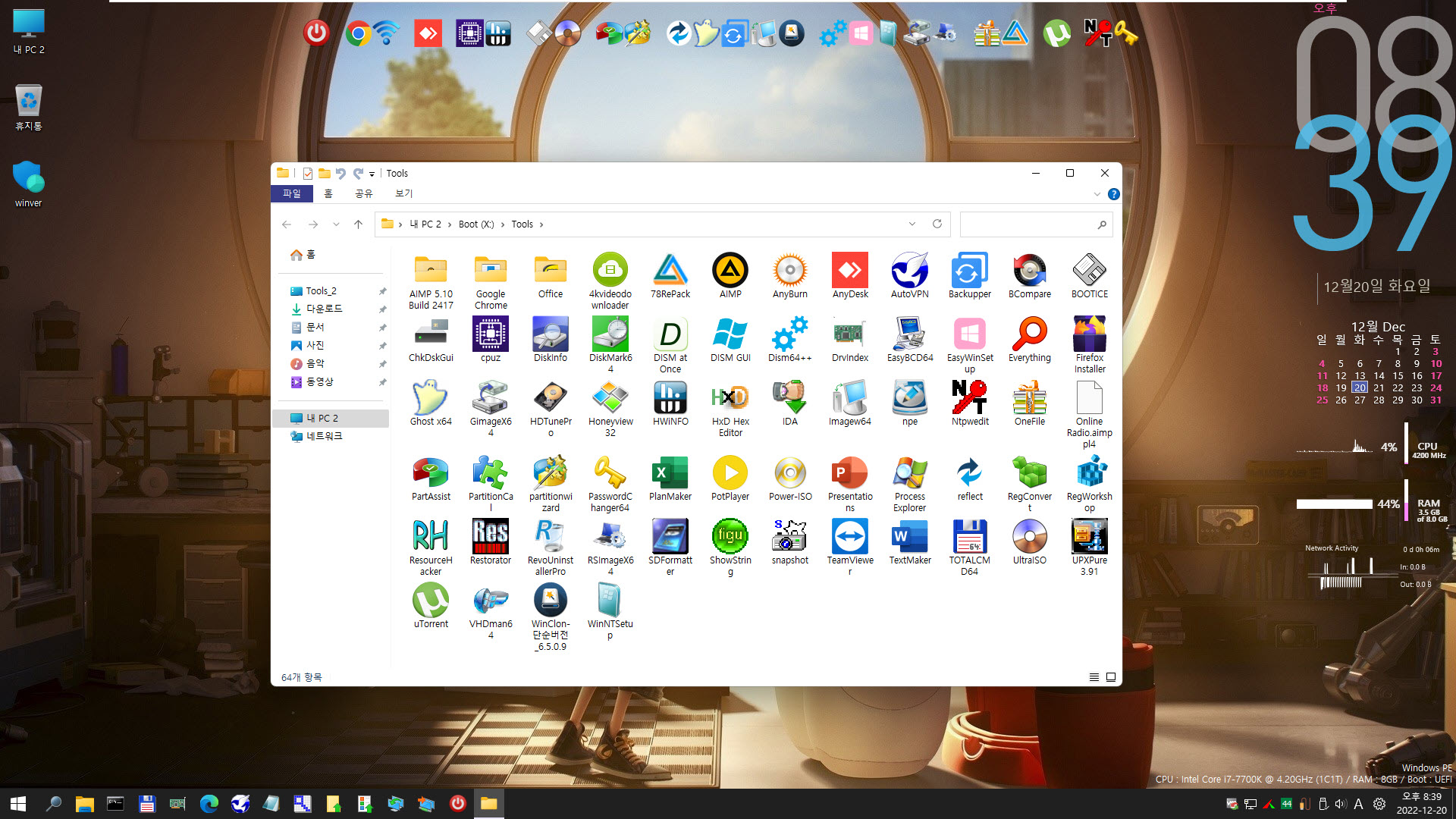Click the red power icon in top dock
This screenshot has width=1456, height=819.
(x=316, y=33)
